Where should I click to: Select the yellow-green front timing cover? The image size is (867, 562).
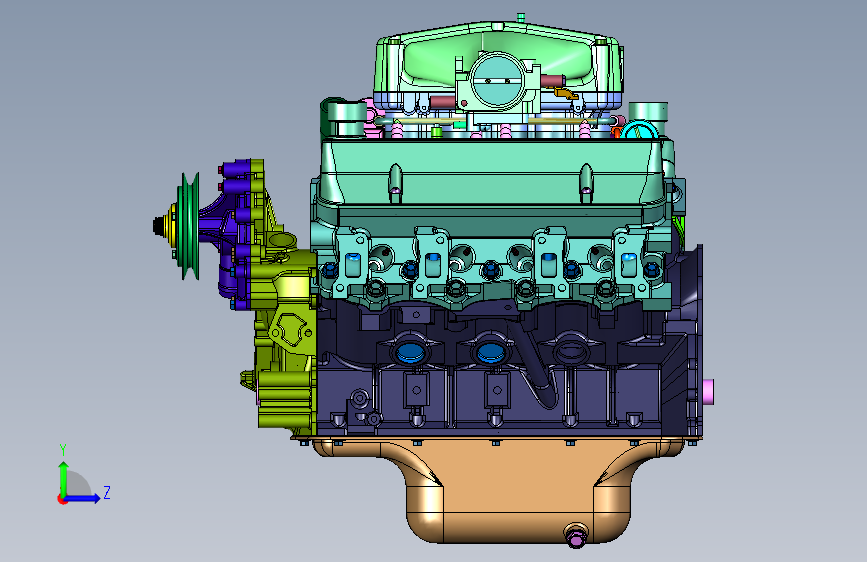(283, 332)
